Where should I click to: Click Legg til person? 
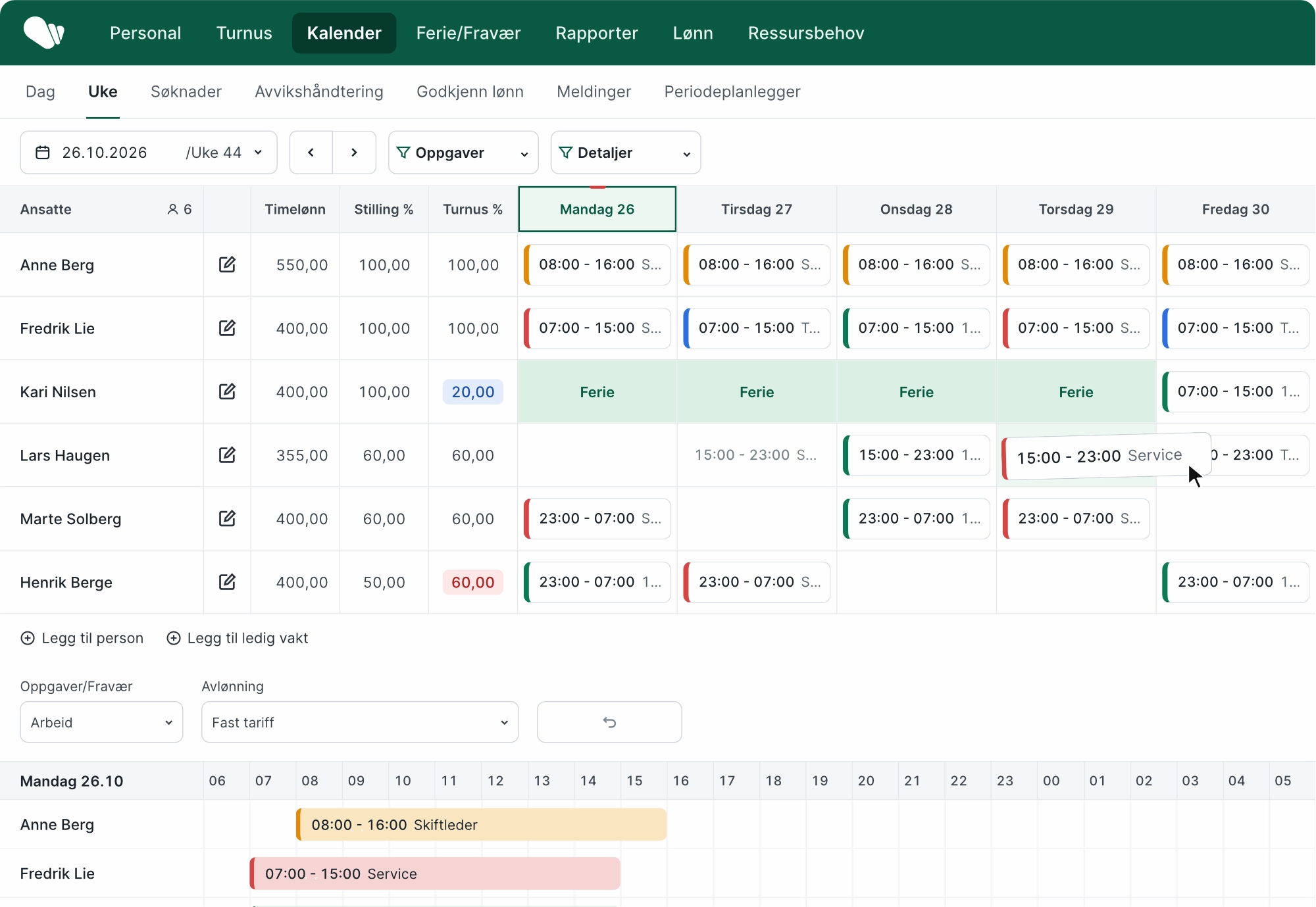tap(82, 638)
